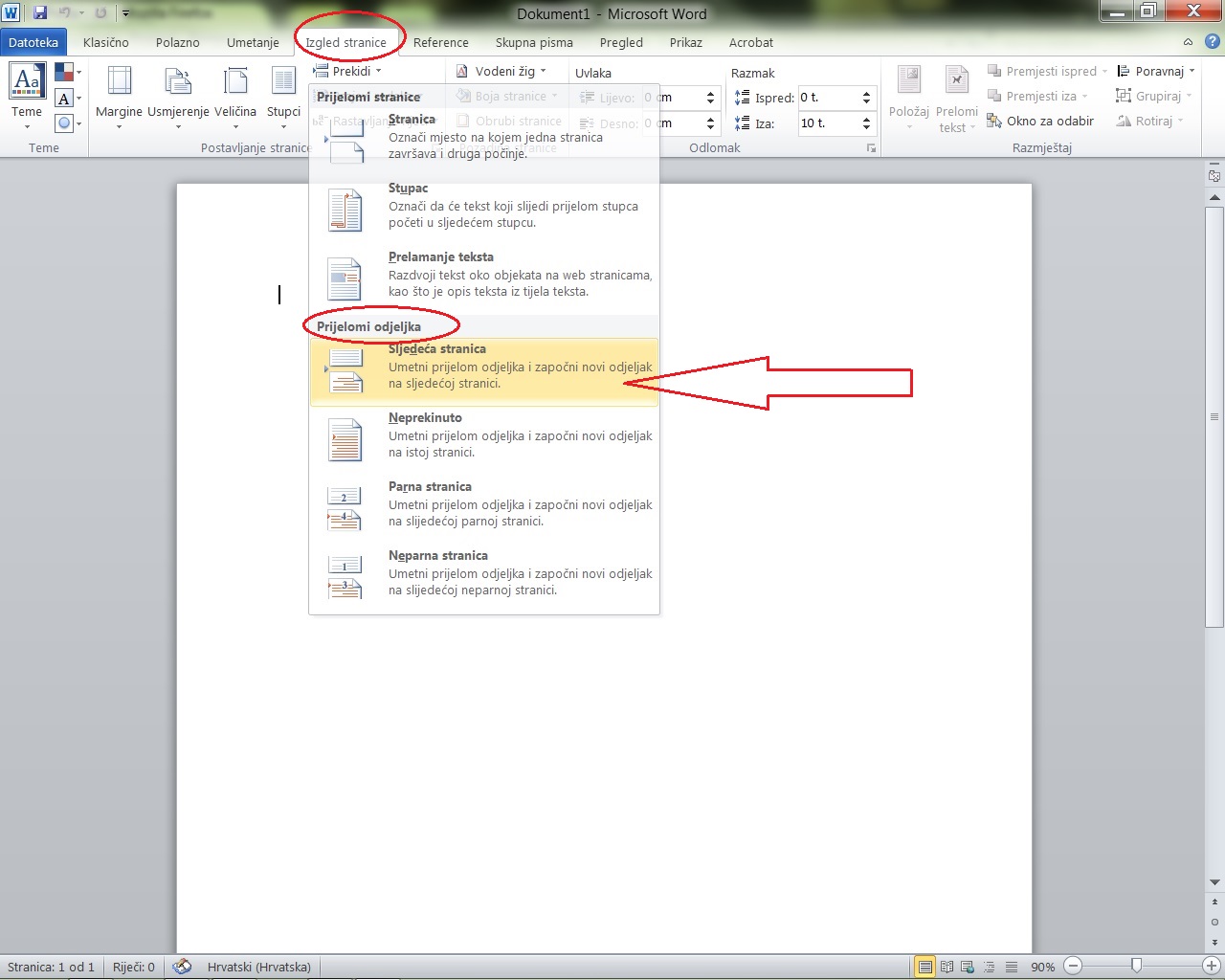Select the Prelamanje teksta break option

[x=484, y=279]
